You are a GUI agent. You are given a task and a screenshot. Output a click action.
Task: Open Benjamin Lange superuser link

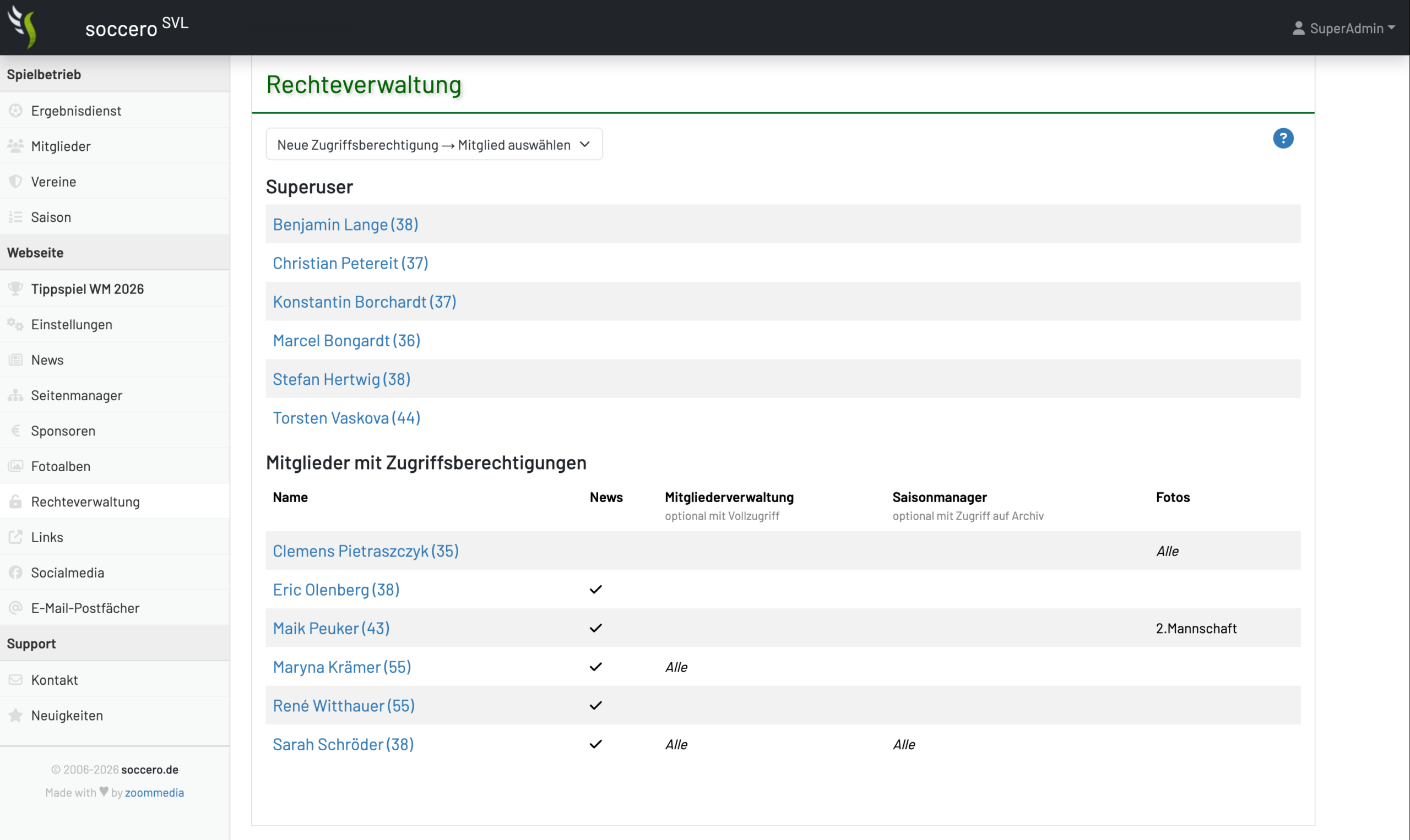345,224
